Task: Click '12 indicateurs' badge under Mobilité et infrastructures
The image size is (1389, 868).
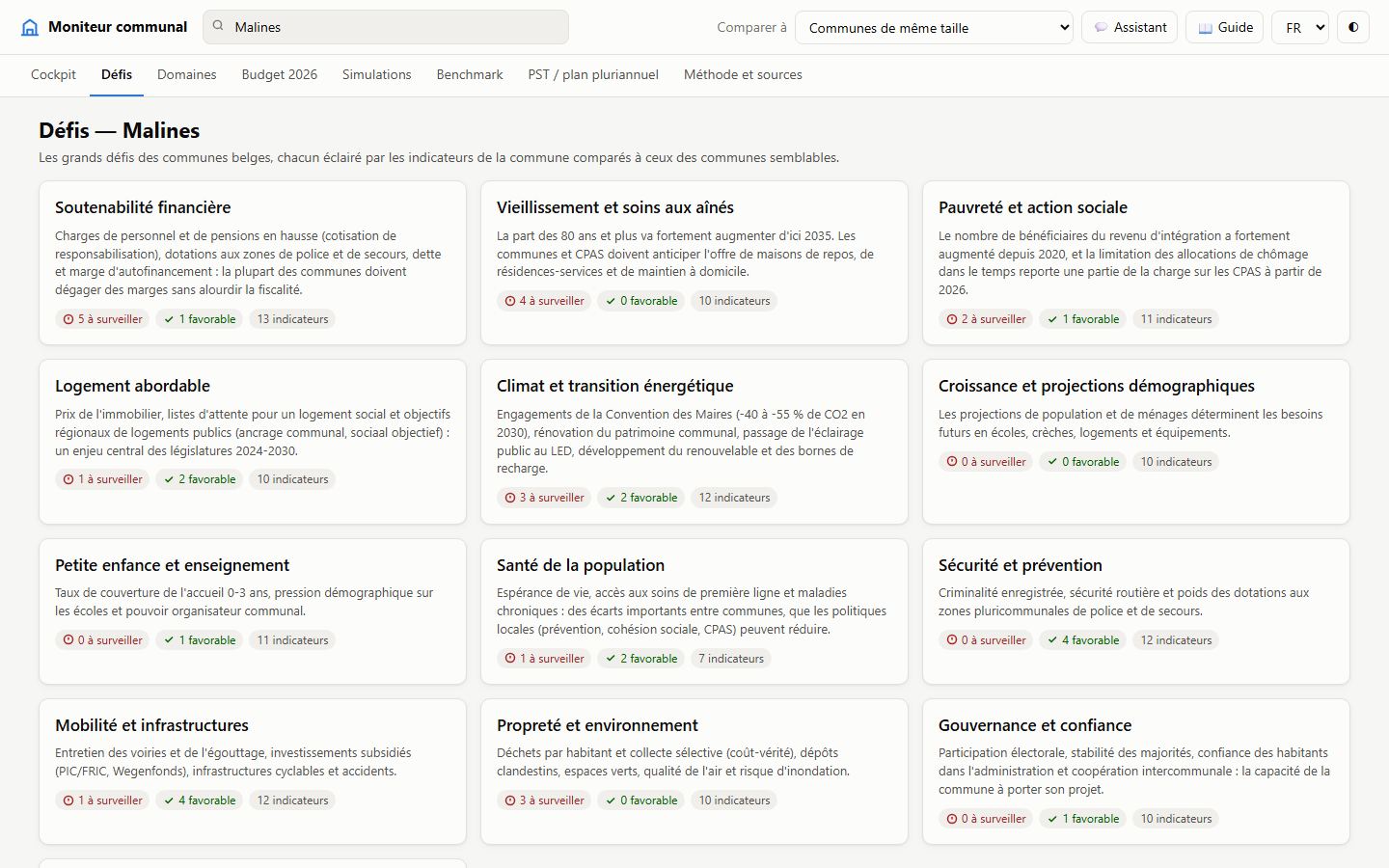Action: [x=292, y=800]
